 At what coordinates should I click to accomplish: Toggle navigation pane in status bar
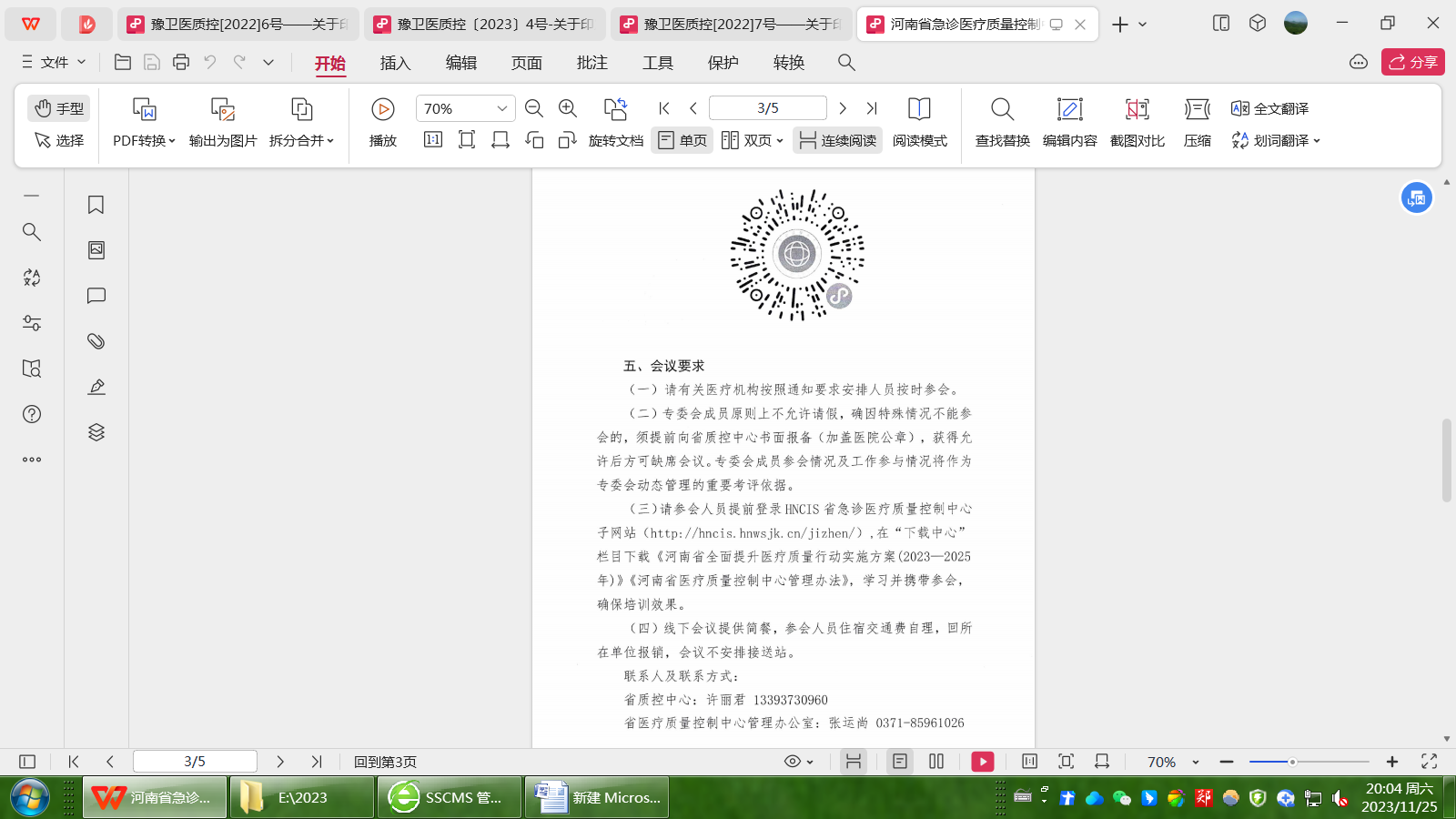click(x=27, y=762)
